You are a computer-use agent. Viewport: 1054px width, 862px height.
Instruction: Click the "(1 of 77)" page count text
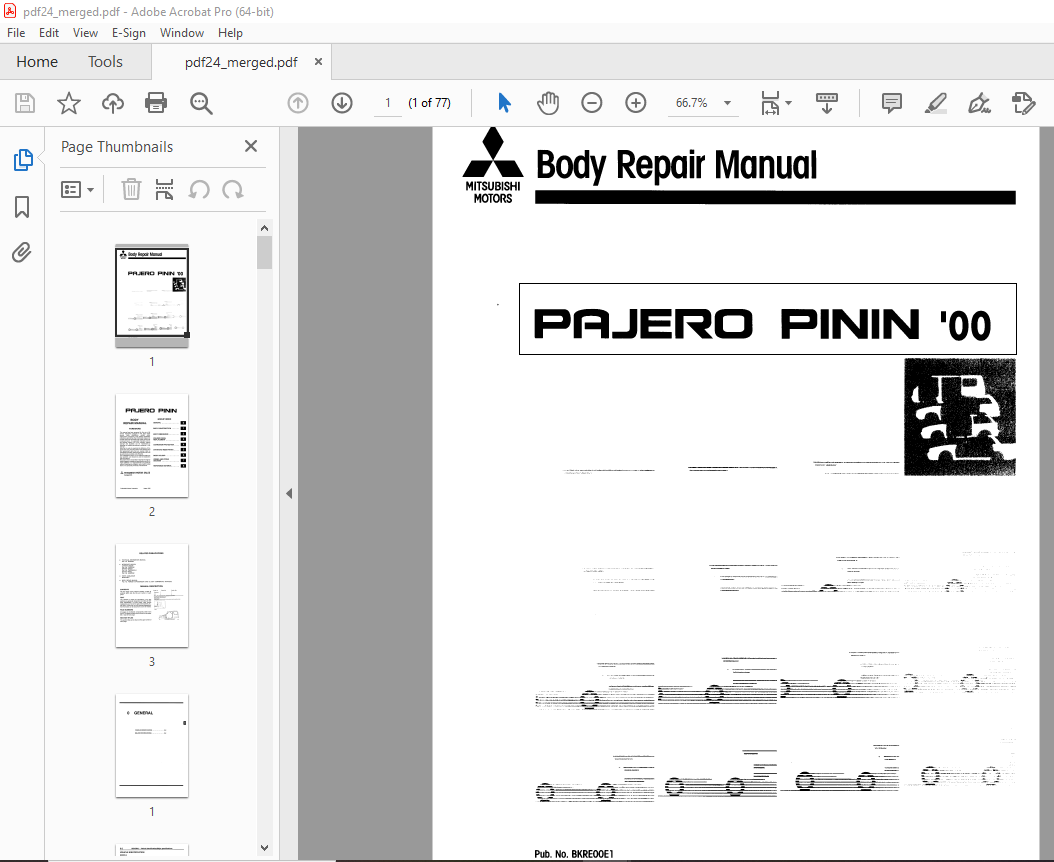[x=430, y=103]
